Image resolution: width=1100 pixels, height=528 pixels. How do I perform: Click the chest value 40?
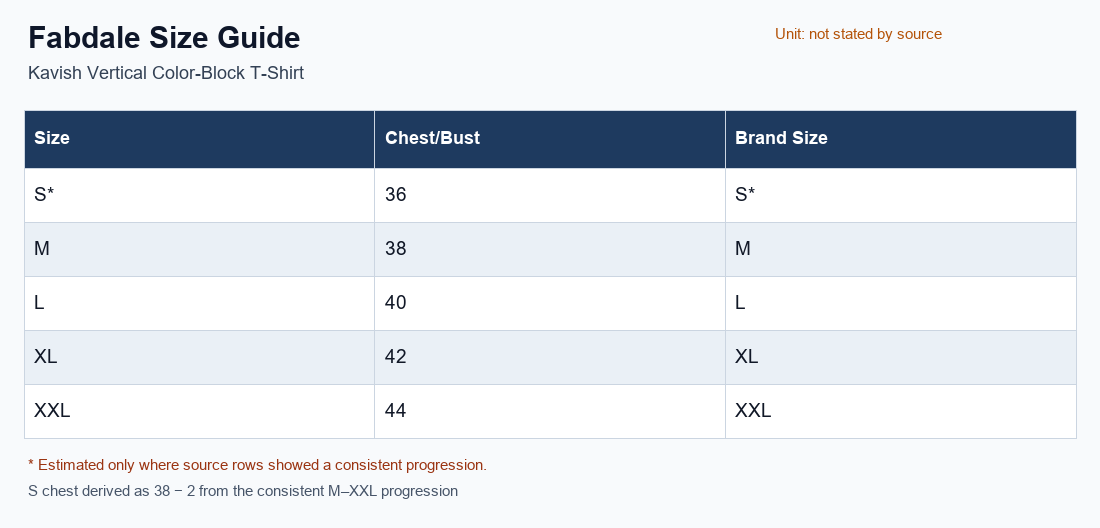550,303
